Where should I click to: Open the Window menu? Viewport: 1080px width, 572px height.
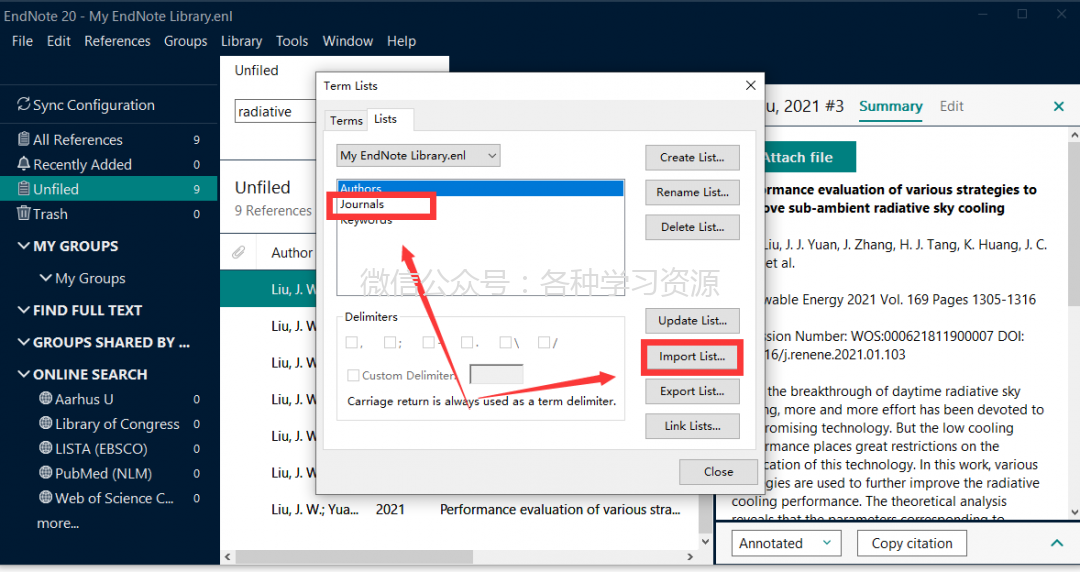(x=348, y=41)
